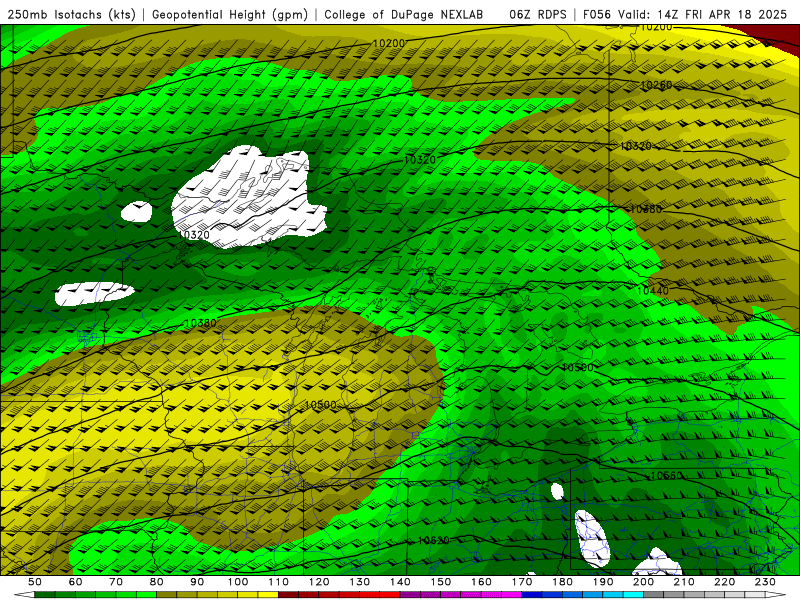The width and height of the screenshot is (800, 600).
Task: Click the "06Z RDPS" model run label
Action: (538, 14)
